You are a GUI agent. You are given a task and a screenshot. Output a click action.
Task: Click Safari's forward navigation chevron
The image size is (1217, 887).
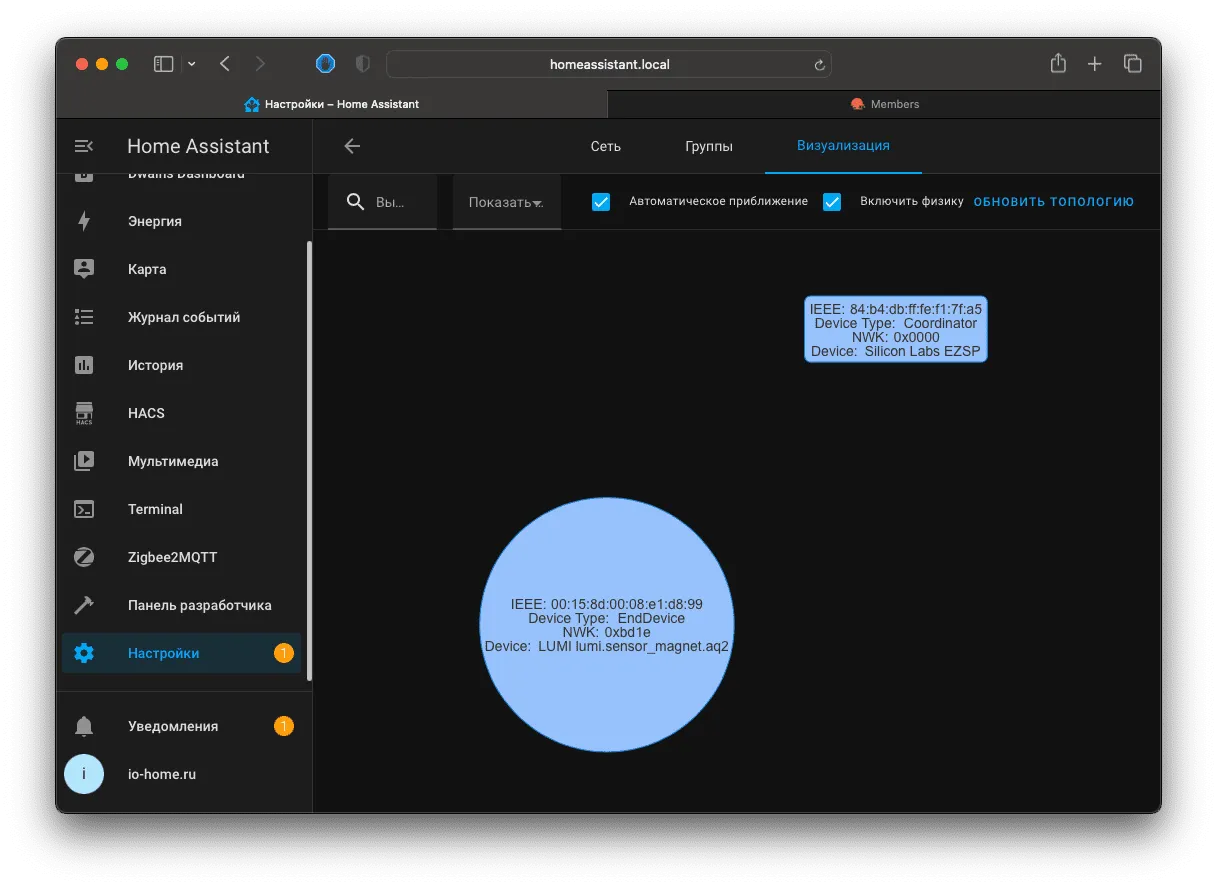point(260,64)
